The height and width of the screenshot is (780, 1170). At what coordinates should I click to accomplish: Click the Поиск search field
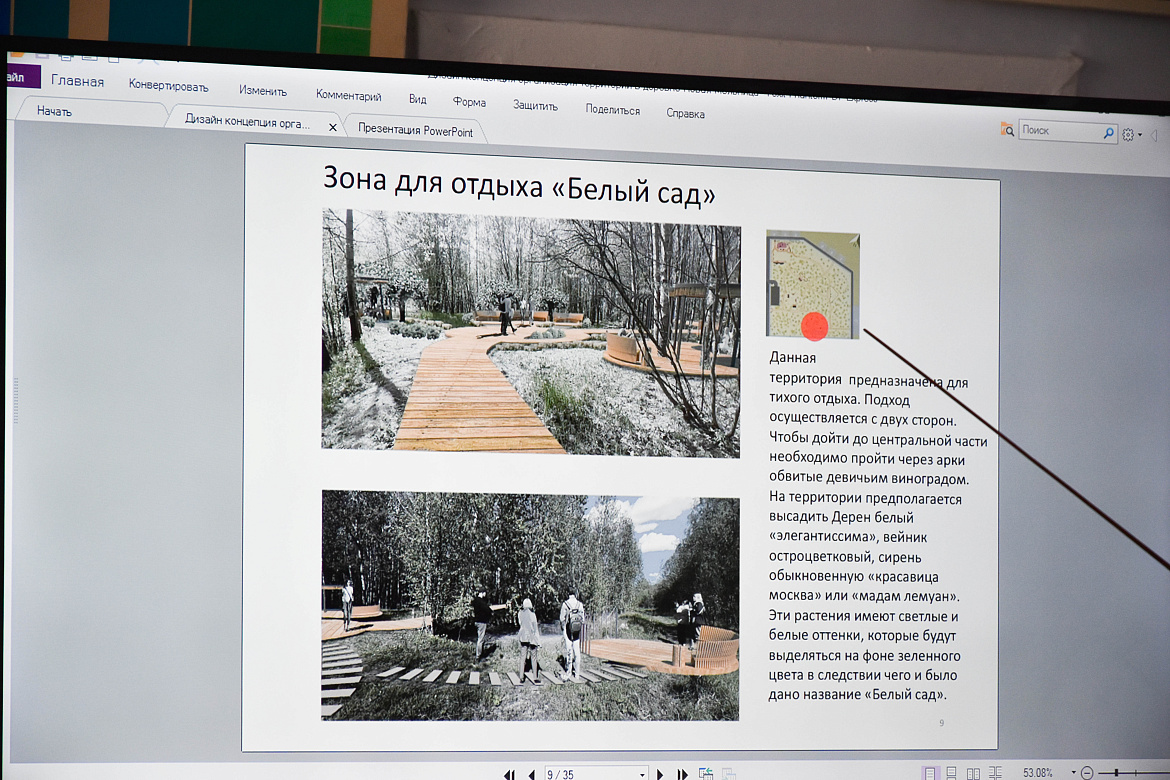click(1060, 131)
